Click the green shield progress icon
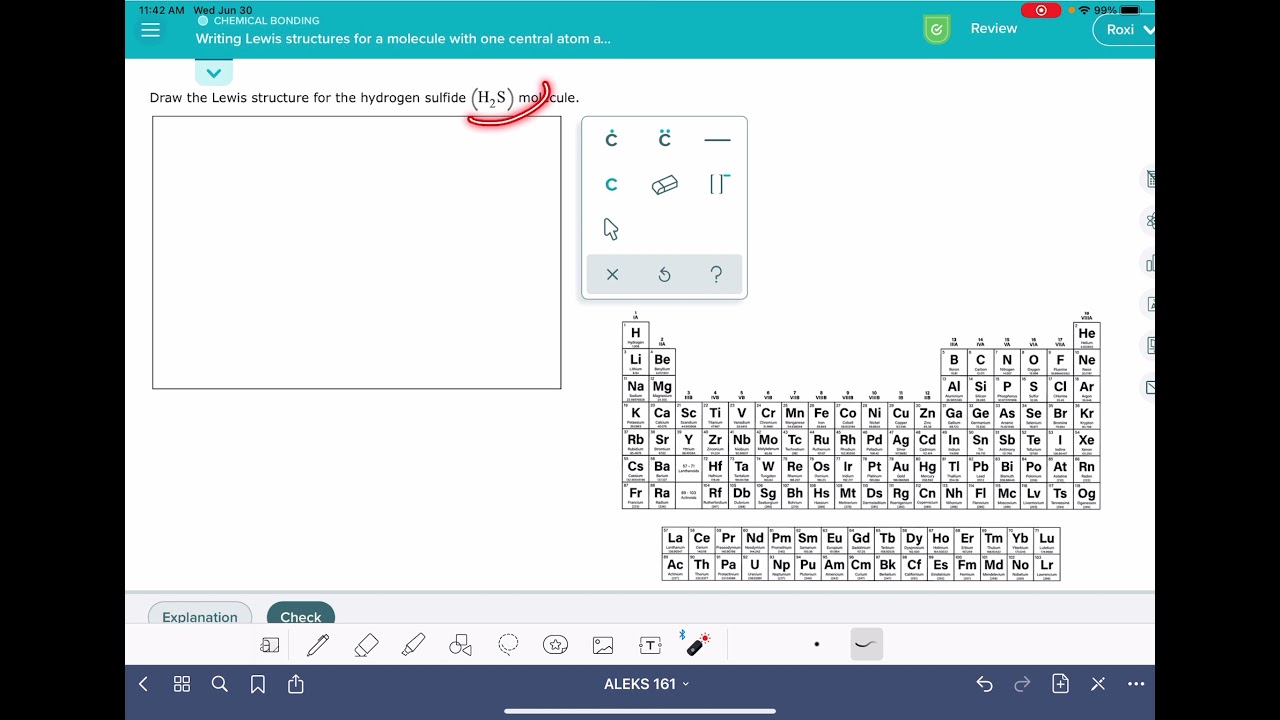The image size is (1280, 720). tap(937, 30)
